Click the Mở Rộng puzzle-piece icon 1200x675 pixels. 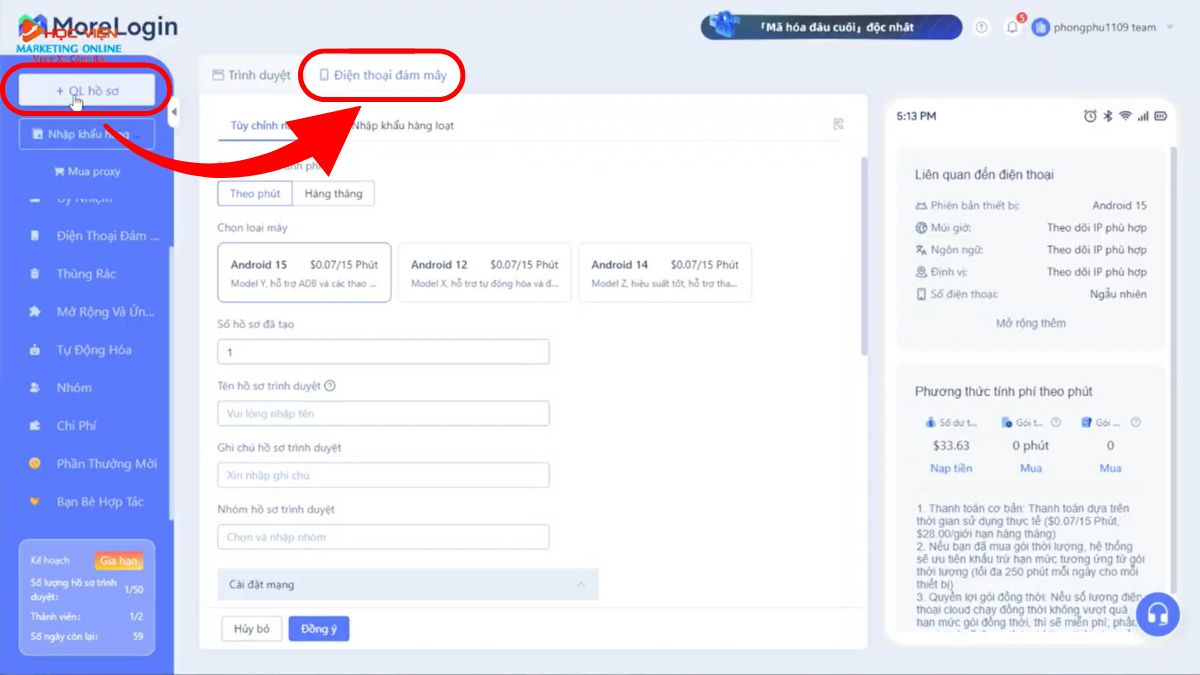click(x=36, y=312)
